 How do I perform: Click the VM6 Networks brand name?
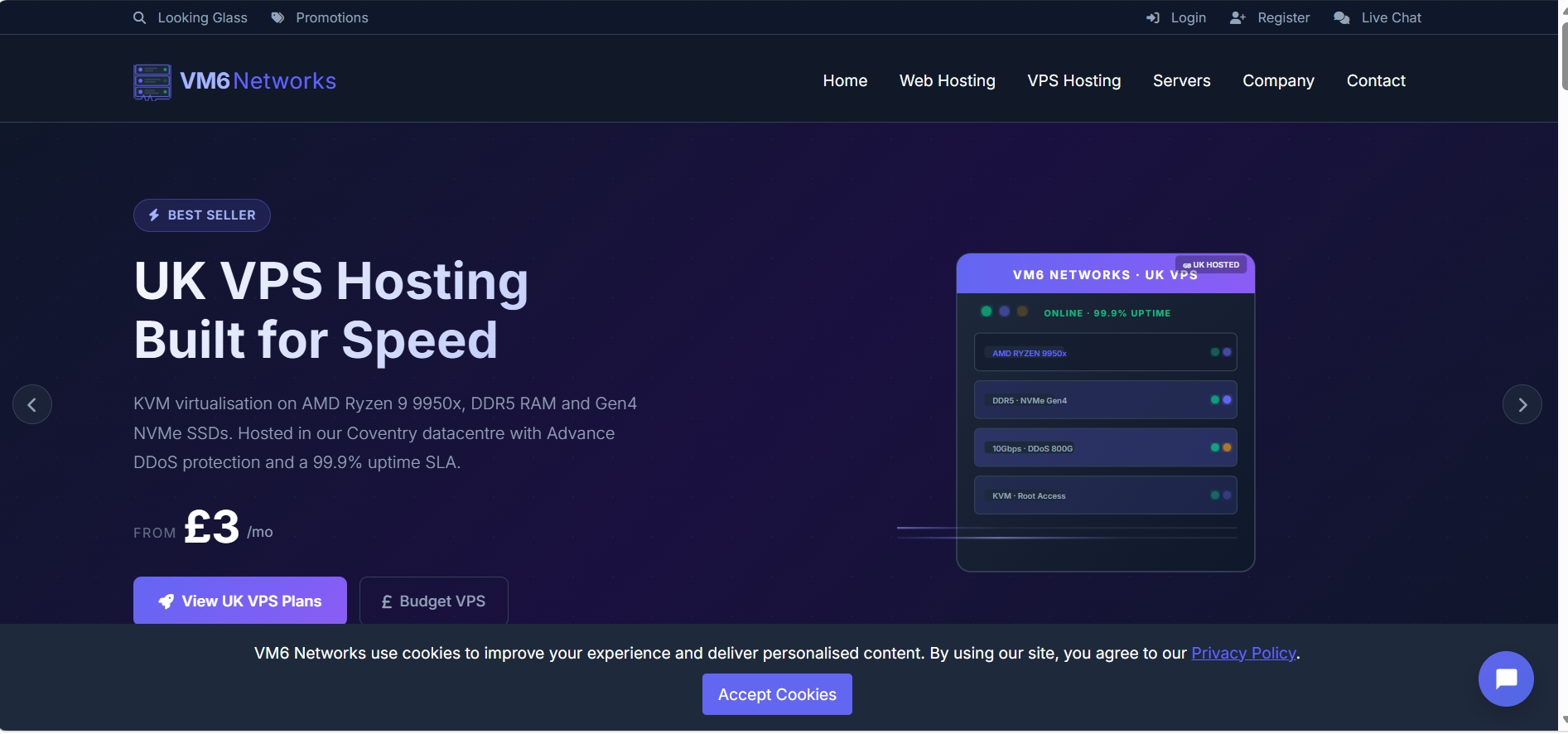click(258, 80)
